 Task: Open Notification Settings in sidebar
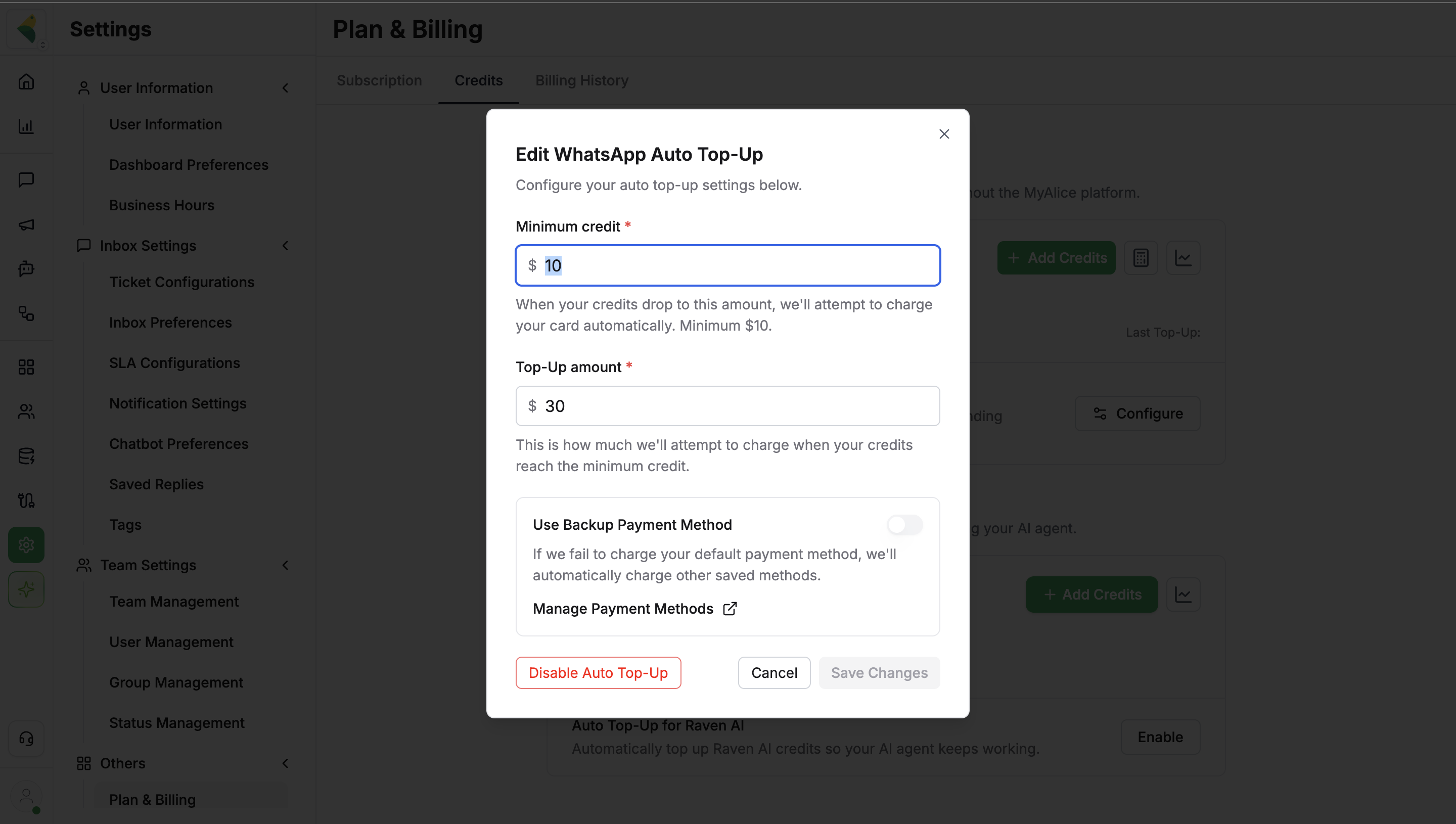(177, 403)
